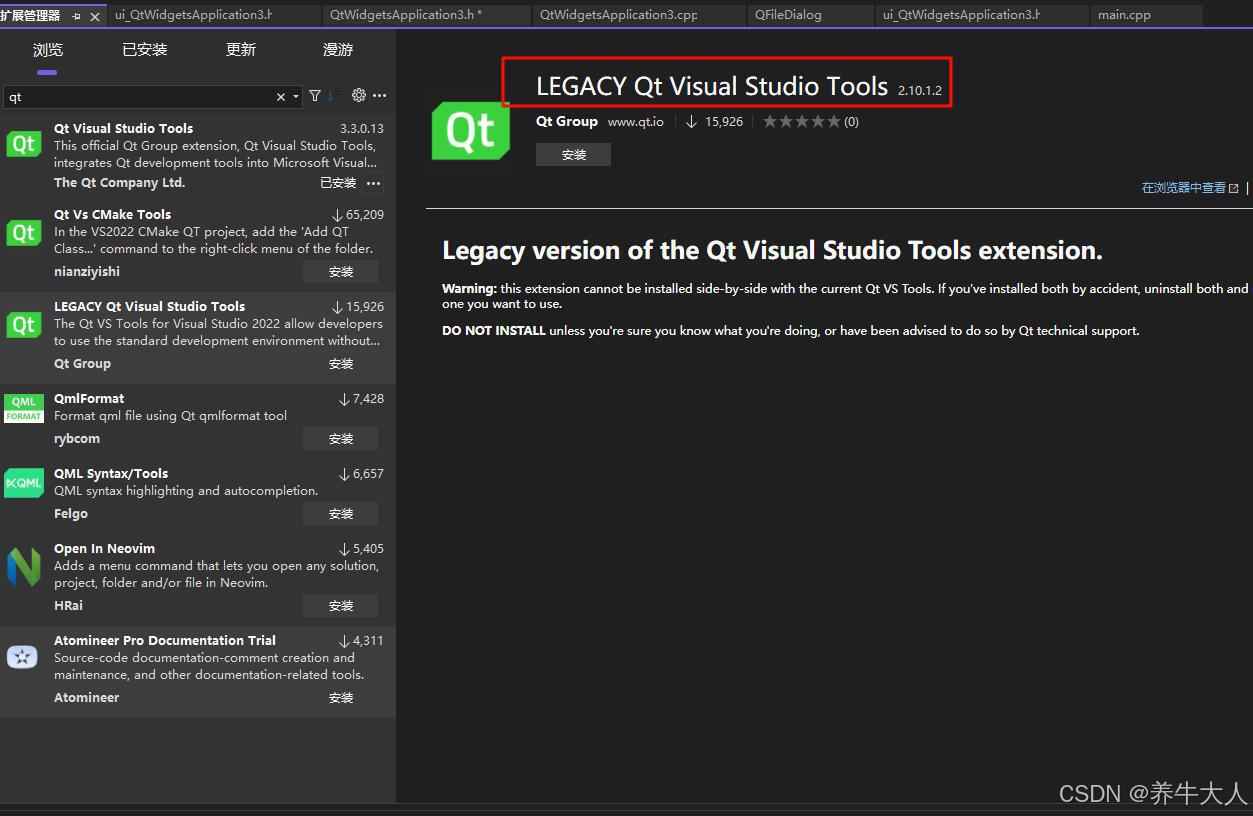This screenshot has width=1253, height=816.
Task: Open the more options ellipsis beside the gear
Action: pyautogui.click(x=379, y=96)
